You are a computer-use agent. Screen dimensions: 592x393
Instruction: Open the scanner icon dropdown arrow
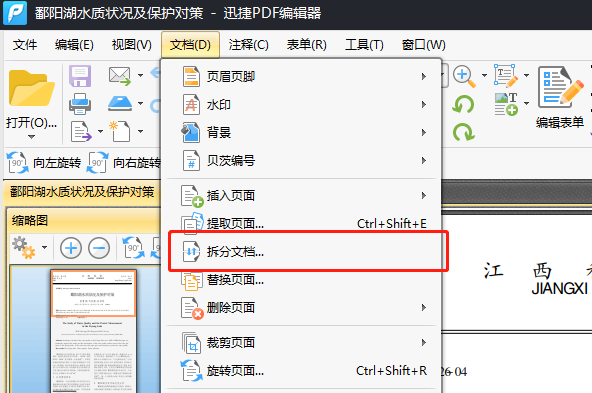pos(140,103)
